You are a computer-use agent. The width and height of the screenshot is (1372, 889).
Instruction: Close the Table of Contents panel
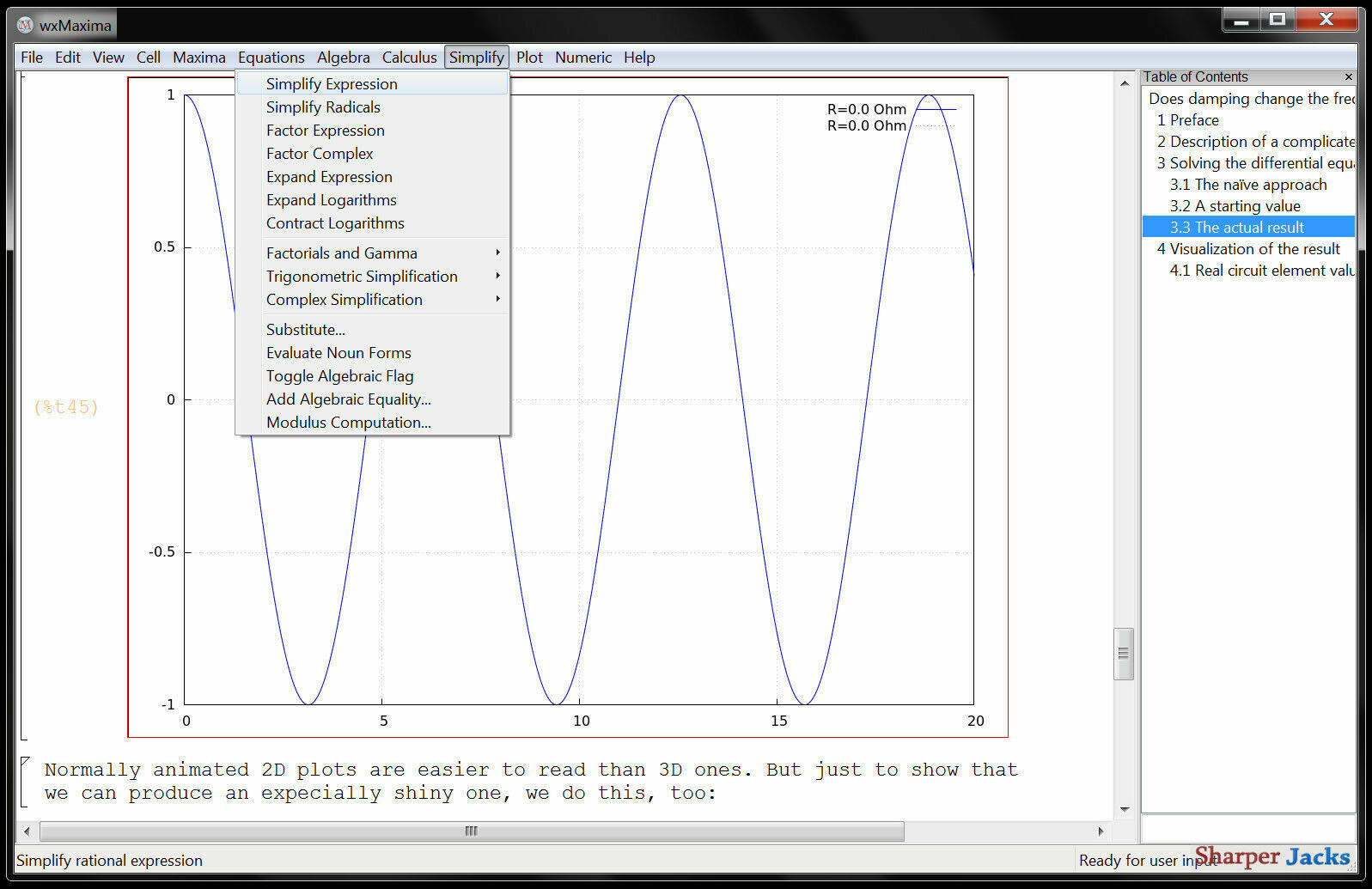coord(1348,76)
